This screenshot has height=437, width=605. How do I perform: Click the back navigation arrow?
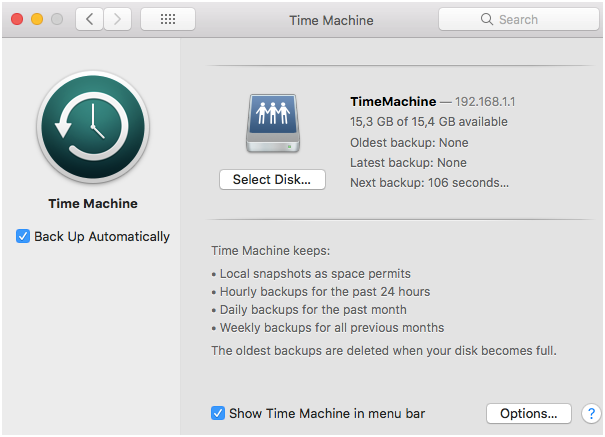point(89,19)
